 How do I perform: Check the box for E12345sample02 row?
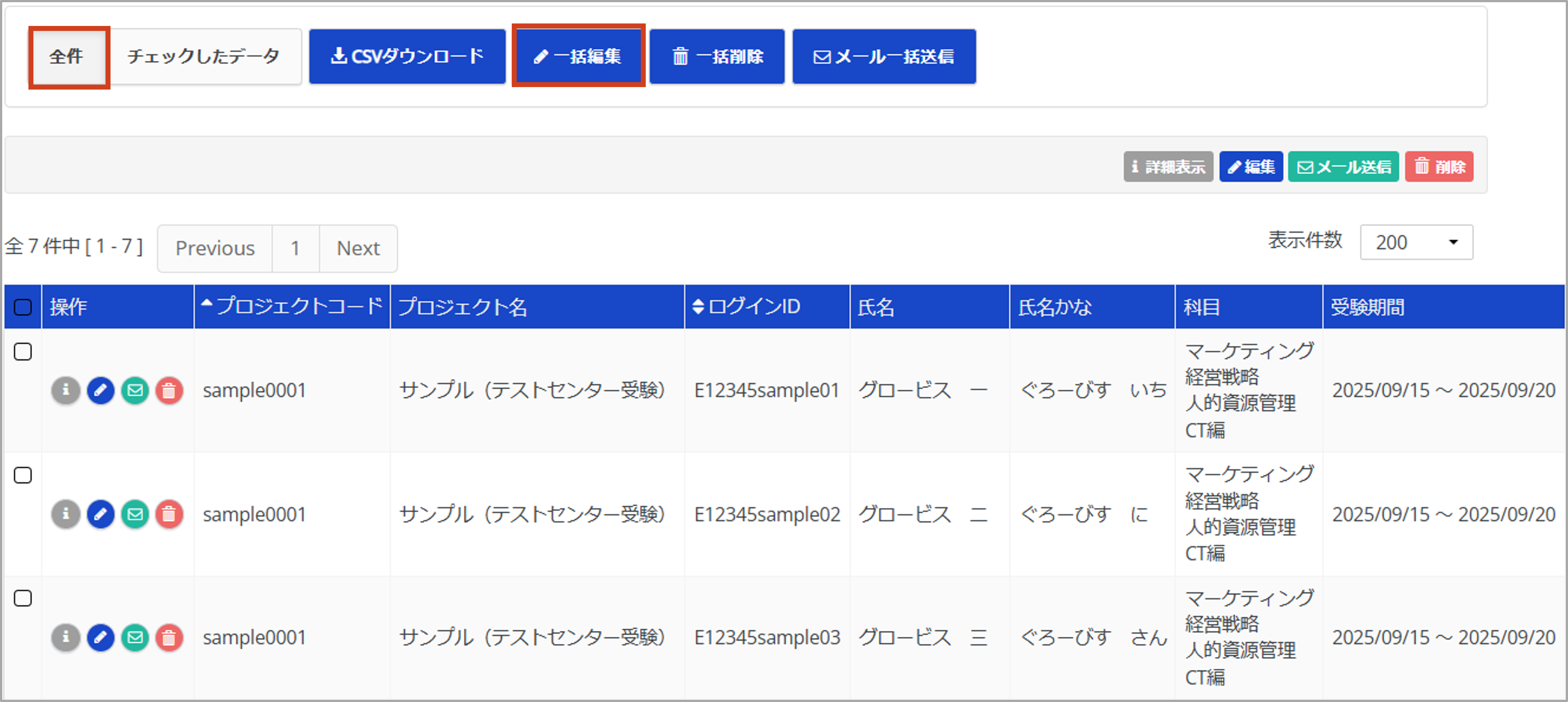[22, 476]
